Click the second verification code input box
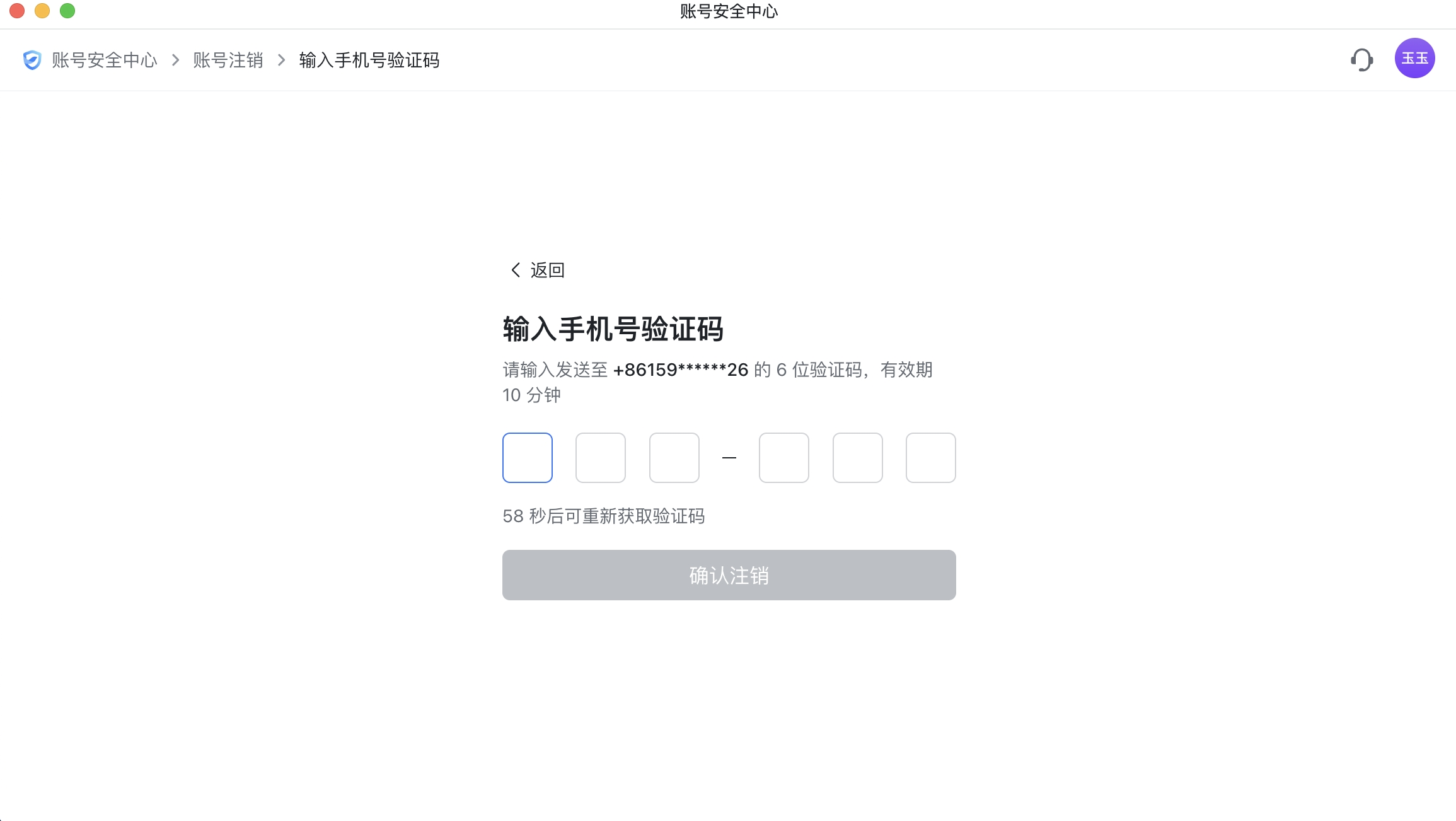Image resolution: width=1456 pixels, height=821 pixels. pyautogui.click(x=600, y=458)
